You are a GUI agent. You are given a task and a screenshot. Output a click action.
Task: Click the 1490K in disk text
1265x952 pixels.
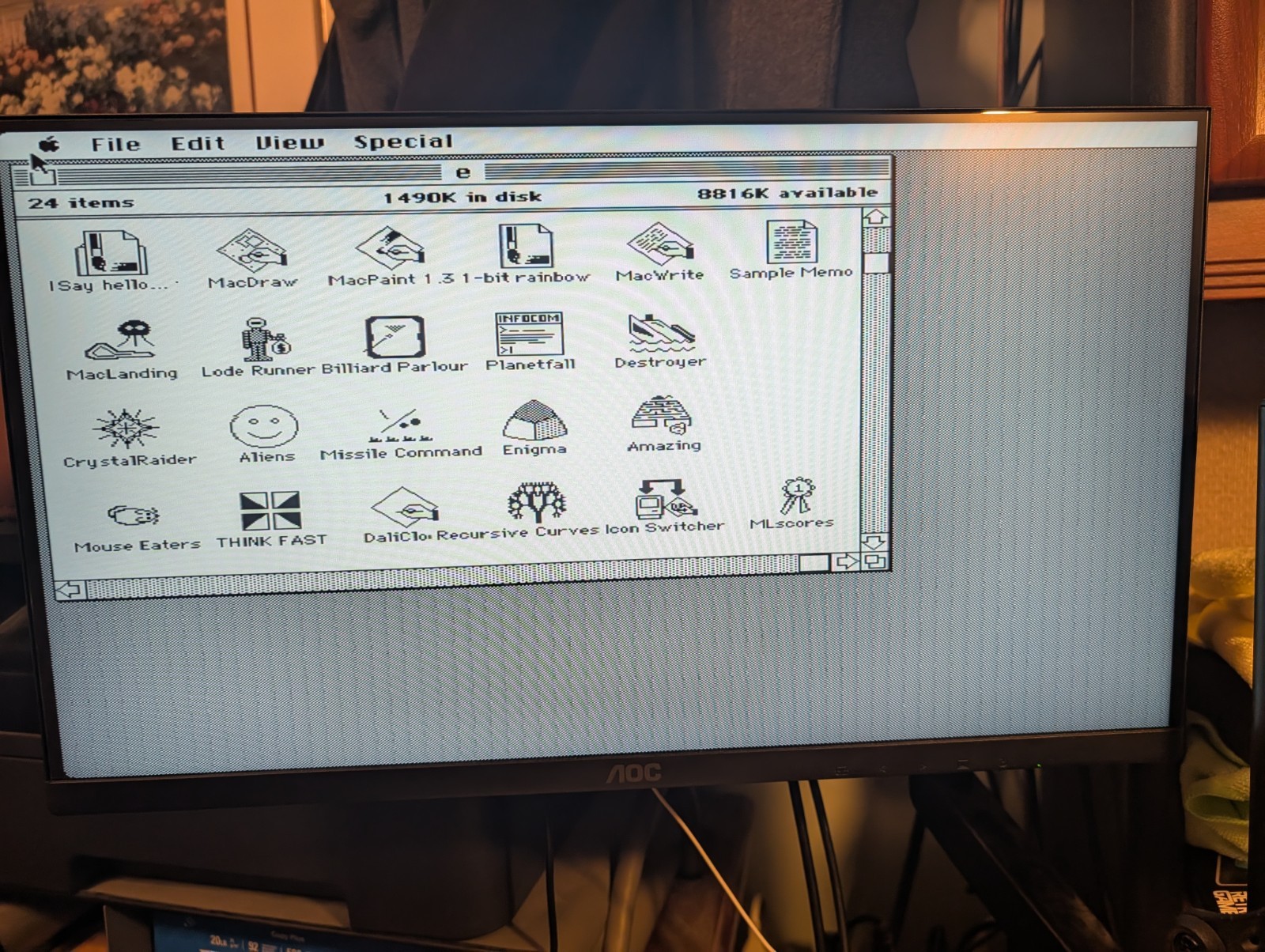pos(463,197)
